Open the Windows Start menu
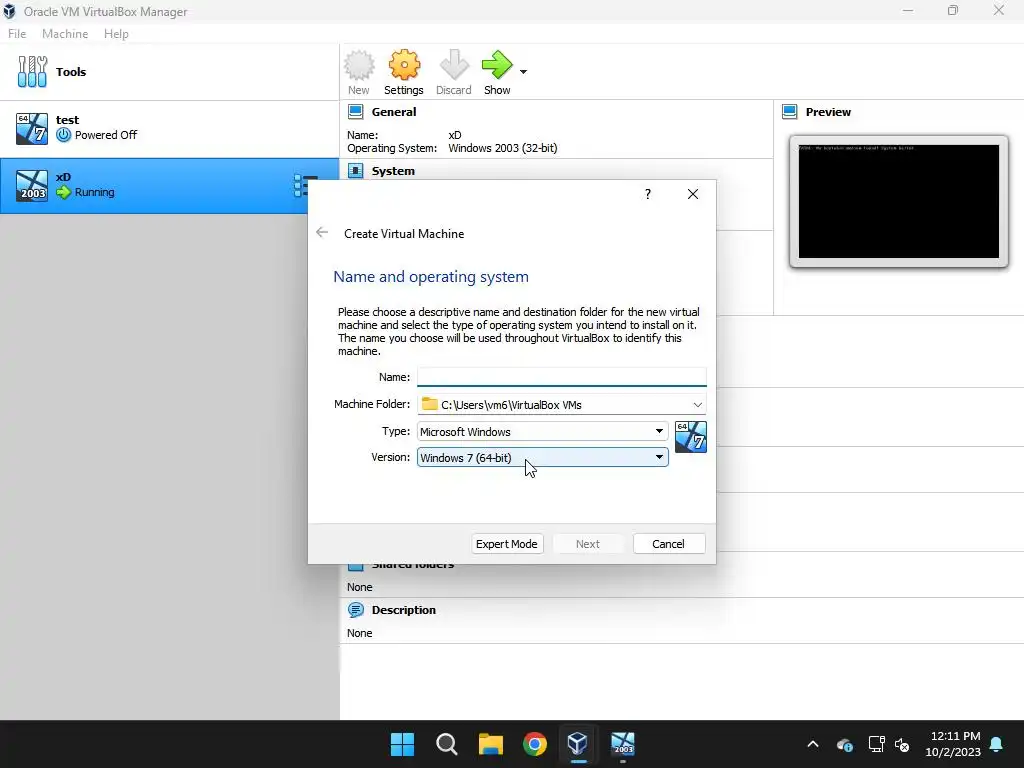The height and width of the screenshot is (768, 1024). 402,744
